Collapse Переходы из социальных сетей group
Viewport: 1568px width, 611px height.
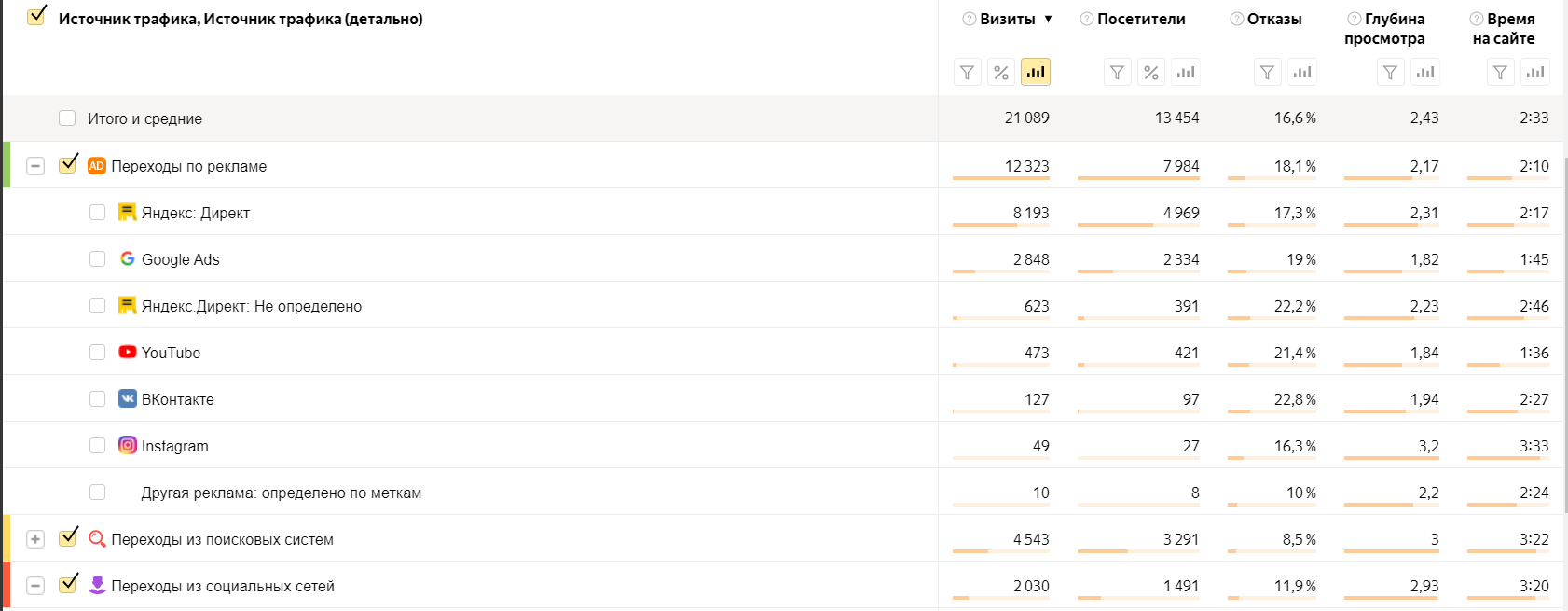35,586
